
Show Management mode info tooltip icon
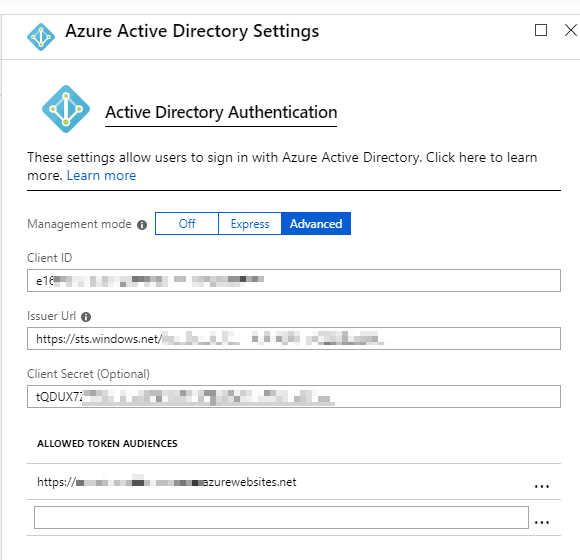[x=142, y=225]
